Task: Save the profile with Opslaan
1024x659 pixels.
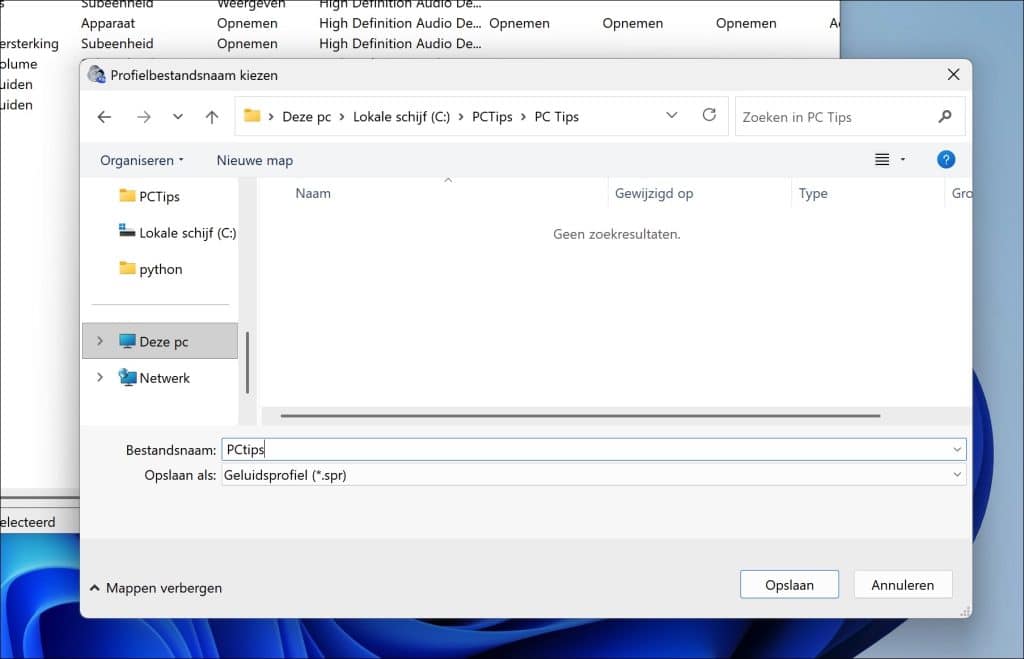Action: coord(789,585)
